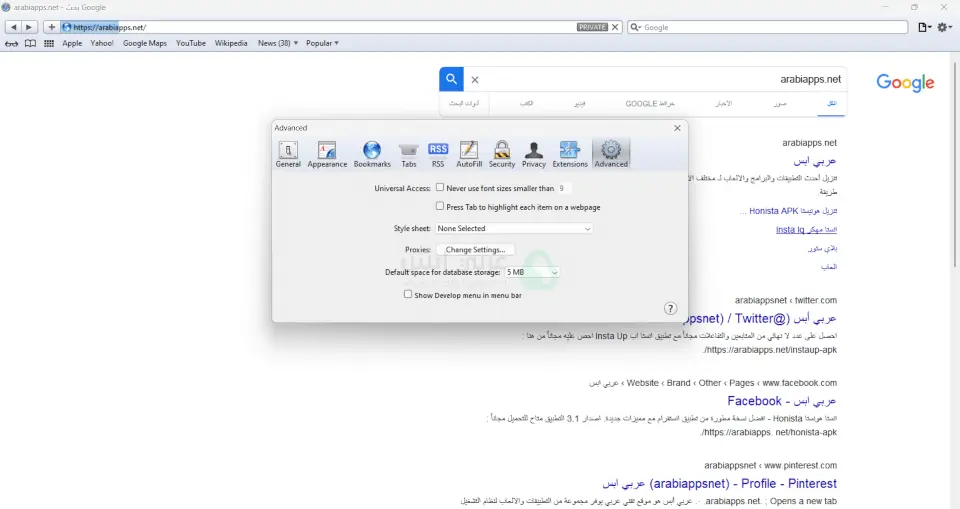This screenshot has height=509, width=960.
Task: Open the Insta Iq sublink
Action: (x=806, y=230)
